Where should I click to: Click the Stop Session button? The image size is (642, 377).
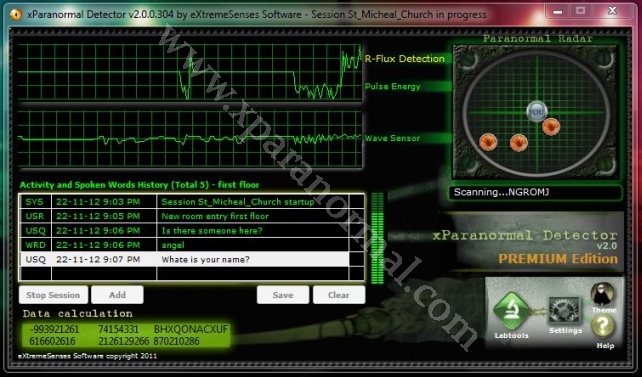click(53, 295)
